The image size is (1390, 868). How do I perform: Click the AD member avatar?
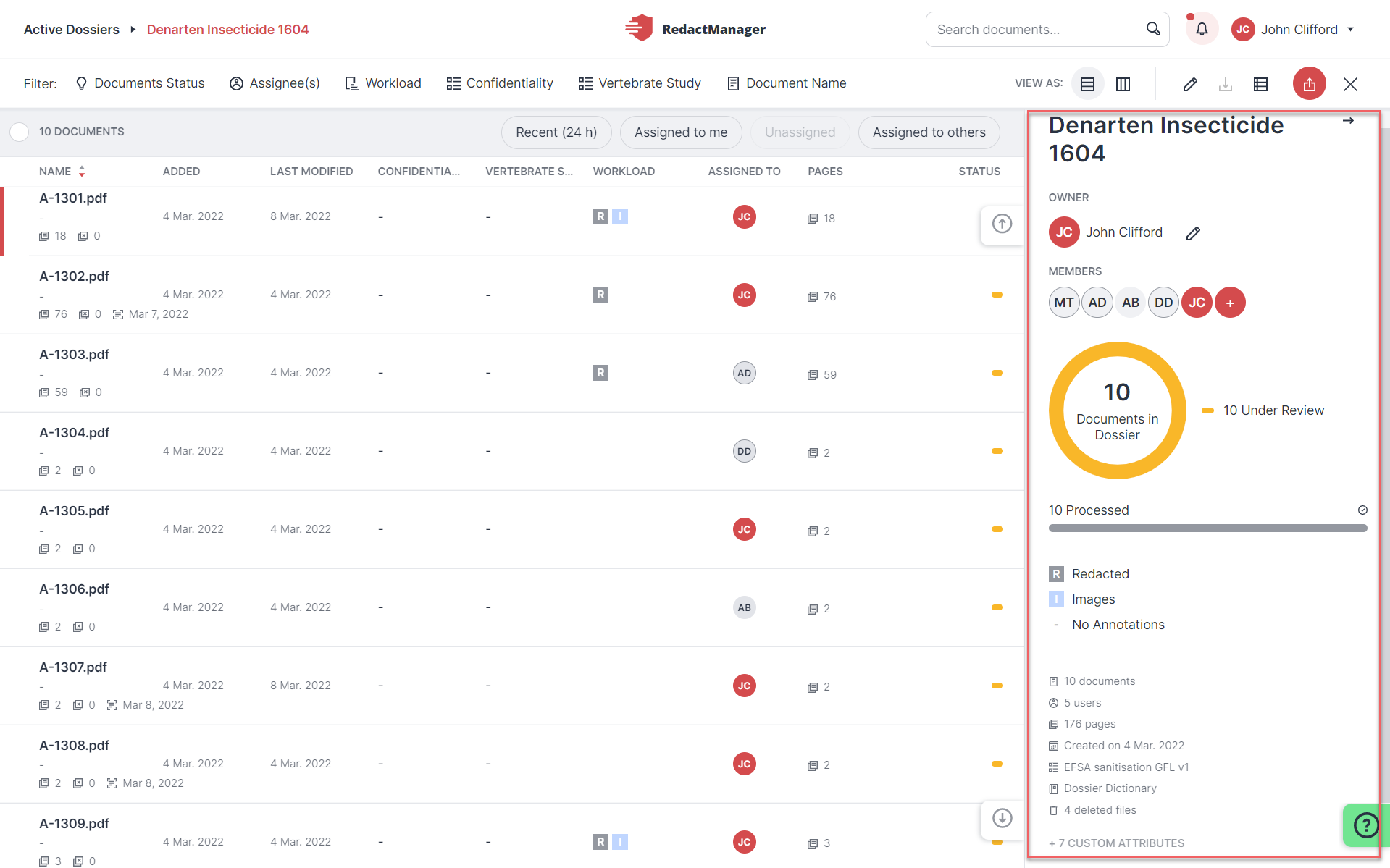pyautogui.click(x=1097, y=303)
